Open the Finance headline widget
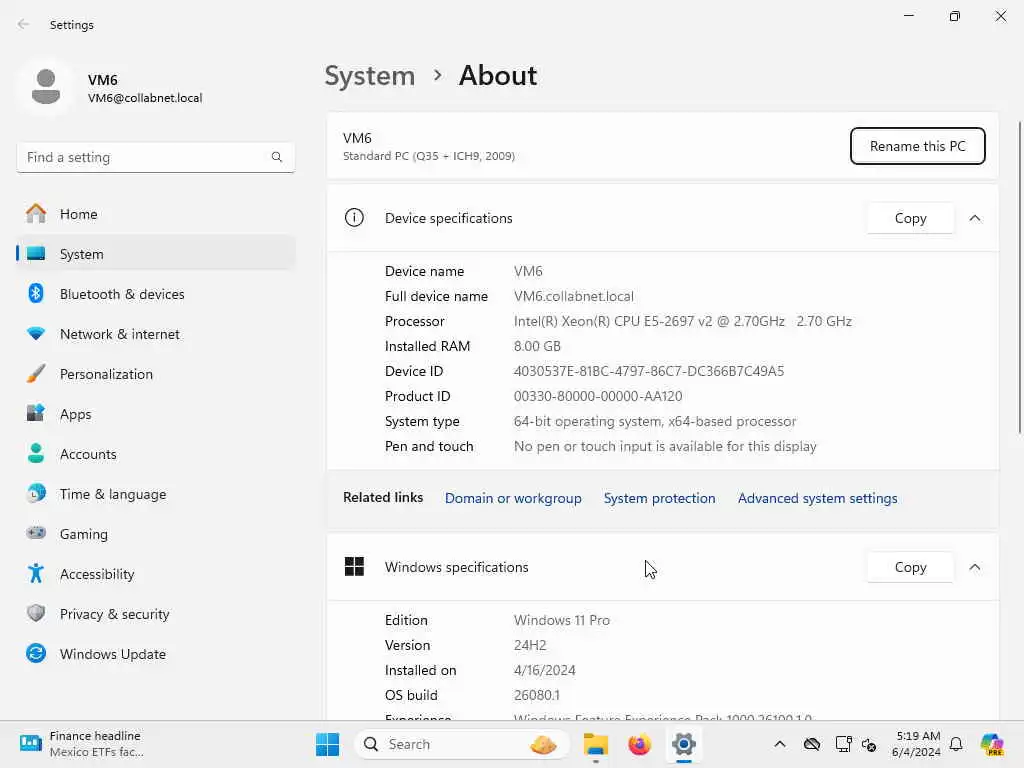 [x=82, y=744]
